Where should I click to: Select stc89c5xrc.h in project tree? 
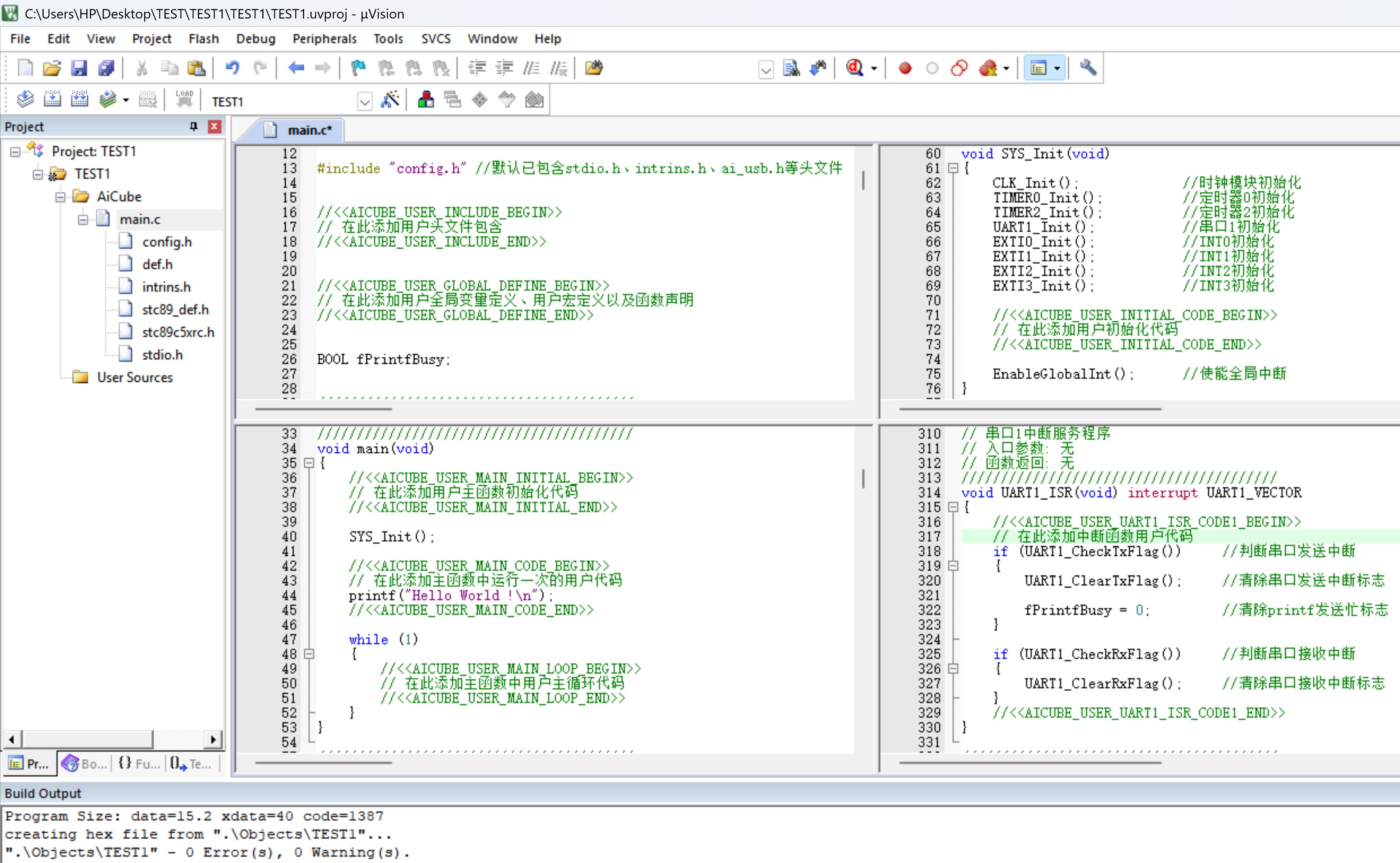[178, 333]
